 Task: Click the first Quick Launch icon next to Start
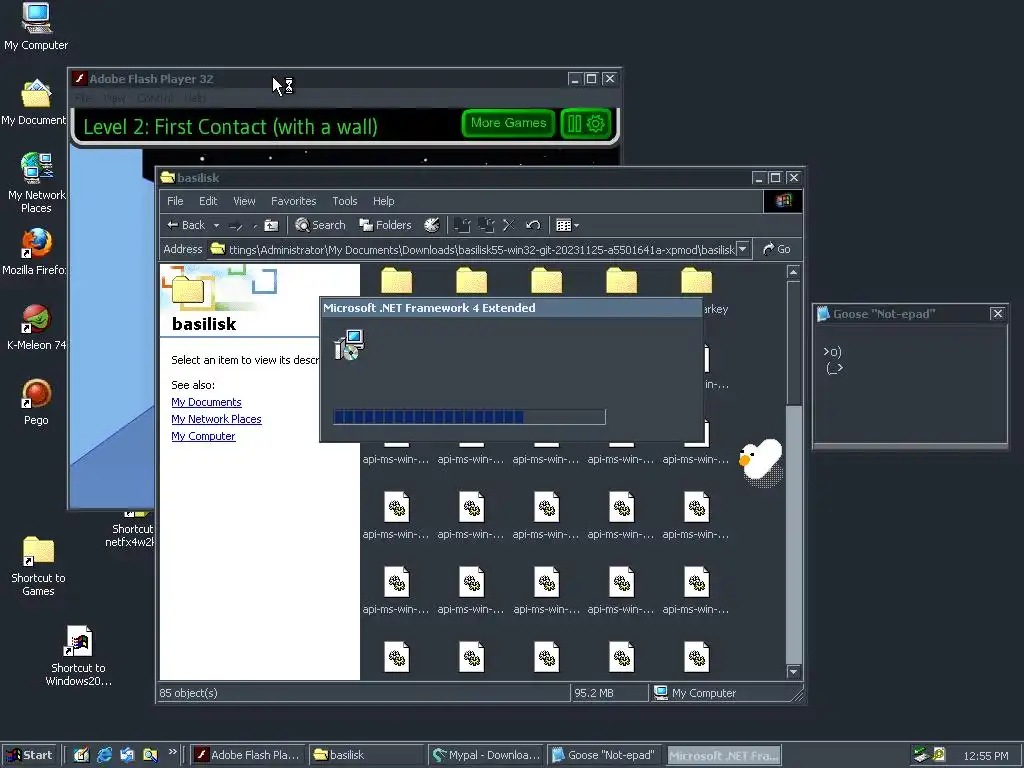point(82,755)
